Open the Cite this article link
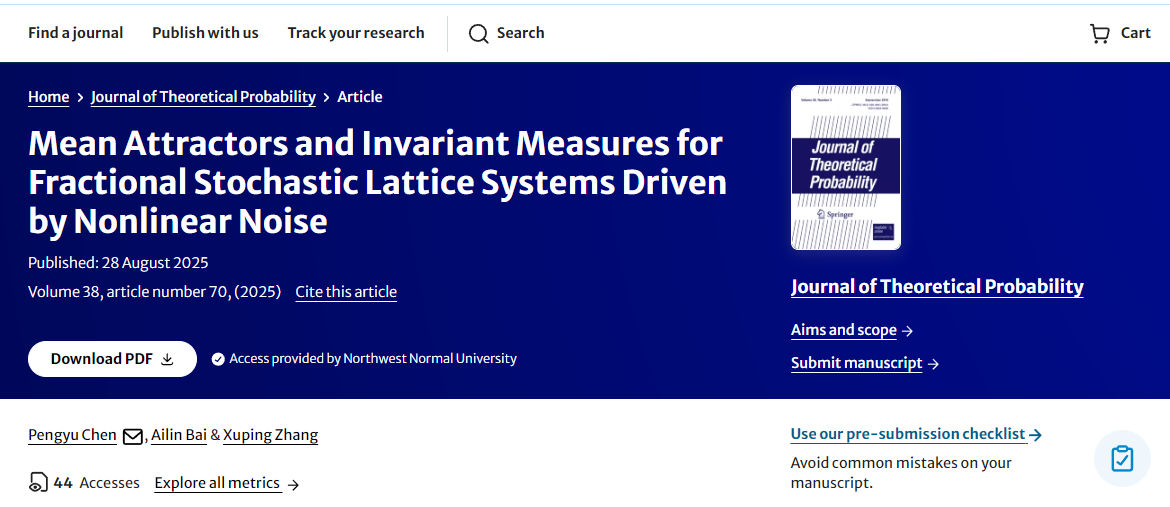 click(346, 292)
